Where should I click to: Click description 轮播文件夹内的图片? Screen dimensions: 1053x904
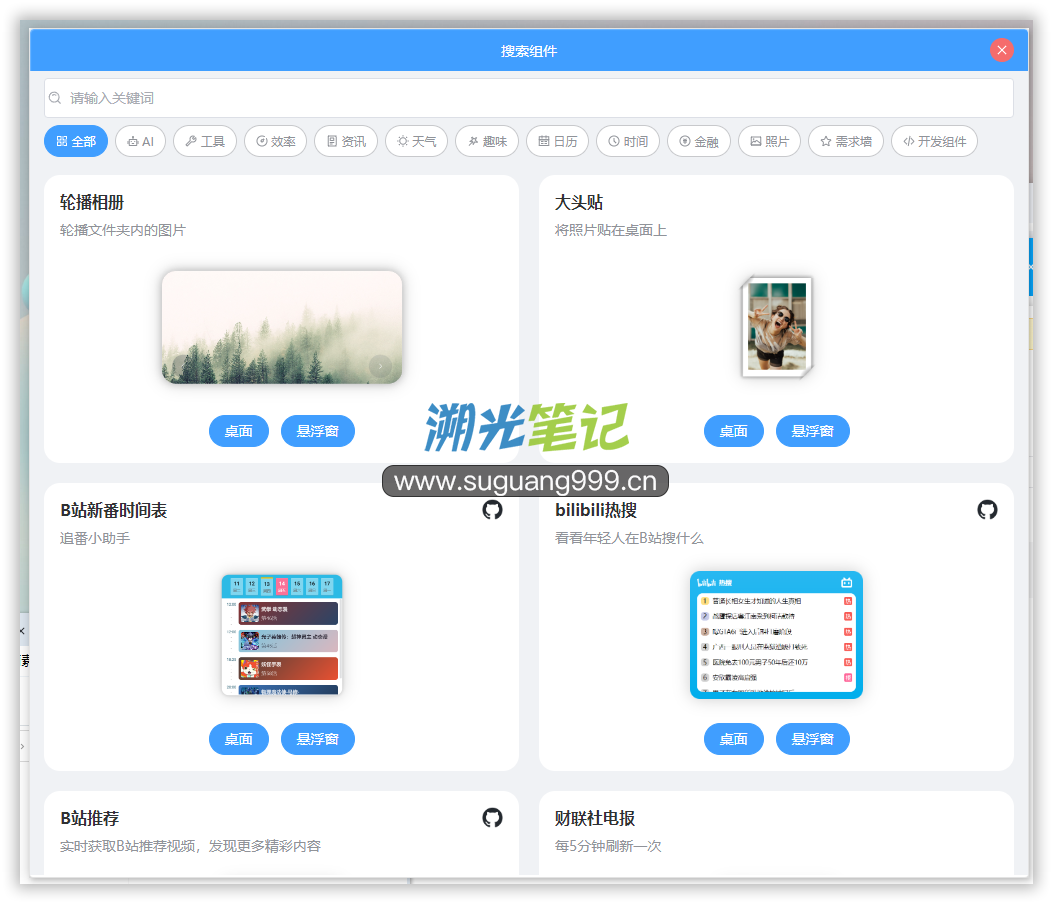pyautogui.click(x=123, y=230)
